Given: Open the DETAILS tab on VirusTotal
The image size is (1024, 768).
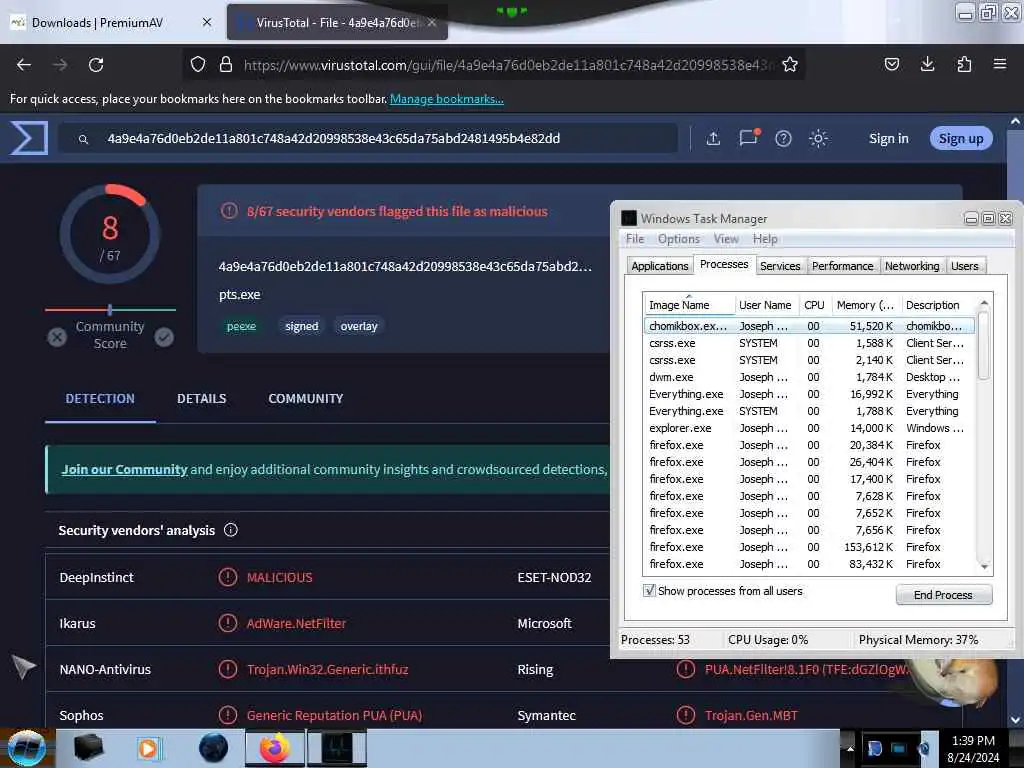Looking at the screenshot, I should click(x=201, y=398).
